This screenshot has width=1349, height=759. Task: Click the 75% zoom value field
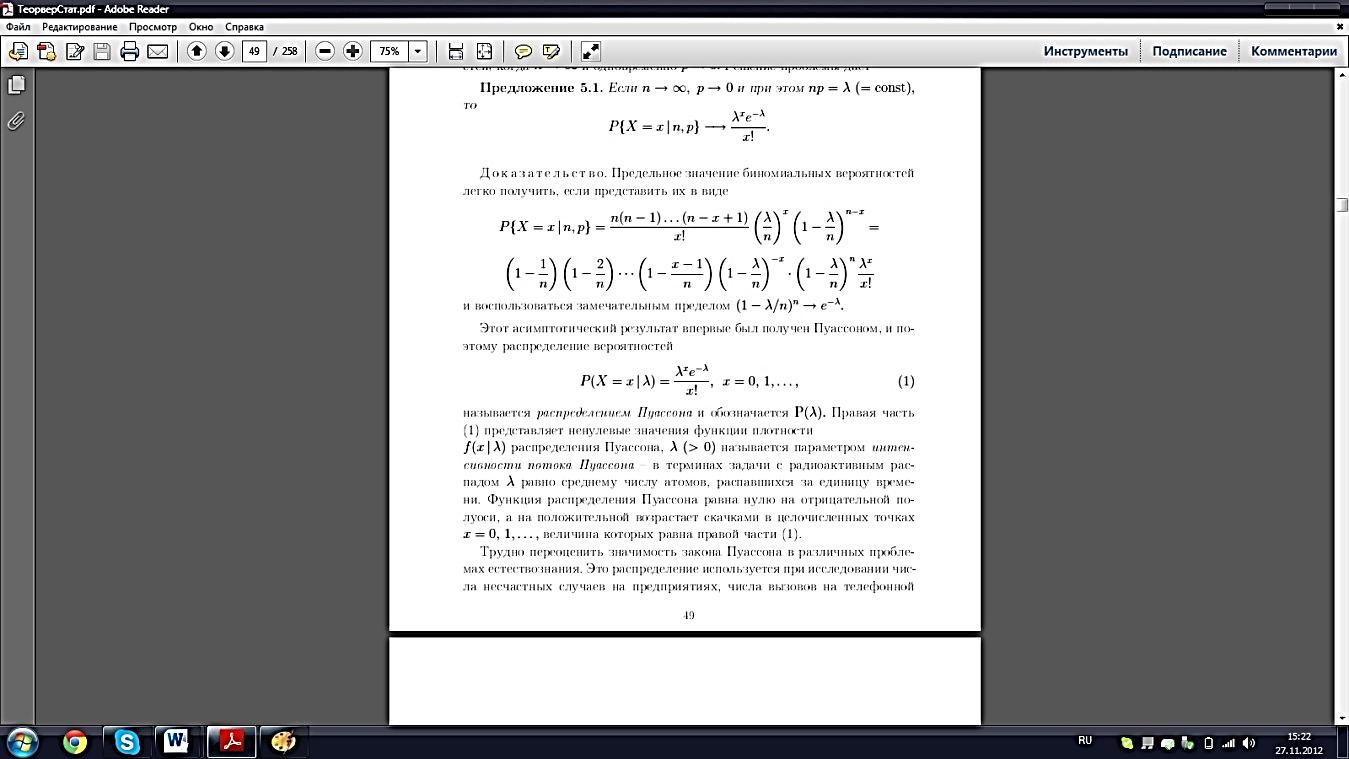point(389,51)
